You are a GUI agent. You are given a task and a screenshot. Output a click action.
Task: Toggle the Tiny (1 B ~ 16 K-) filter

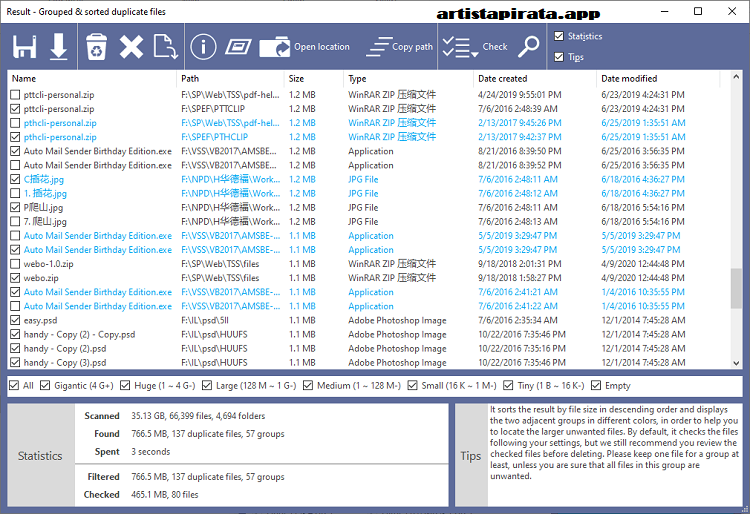tap(508, 385)
